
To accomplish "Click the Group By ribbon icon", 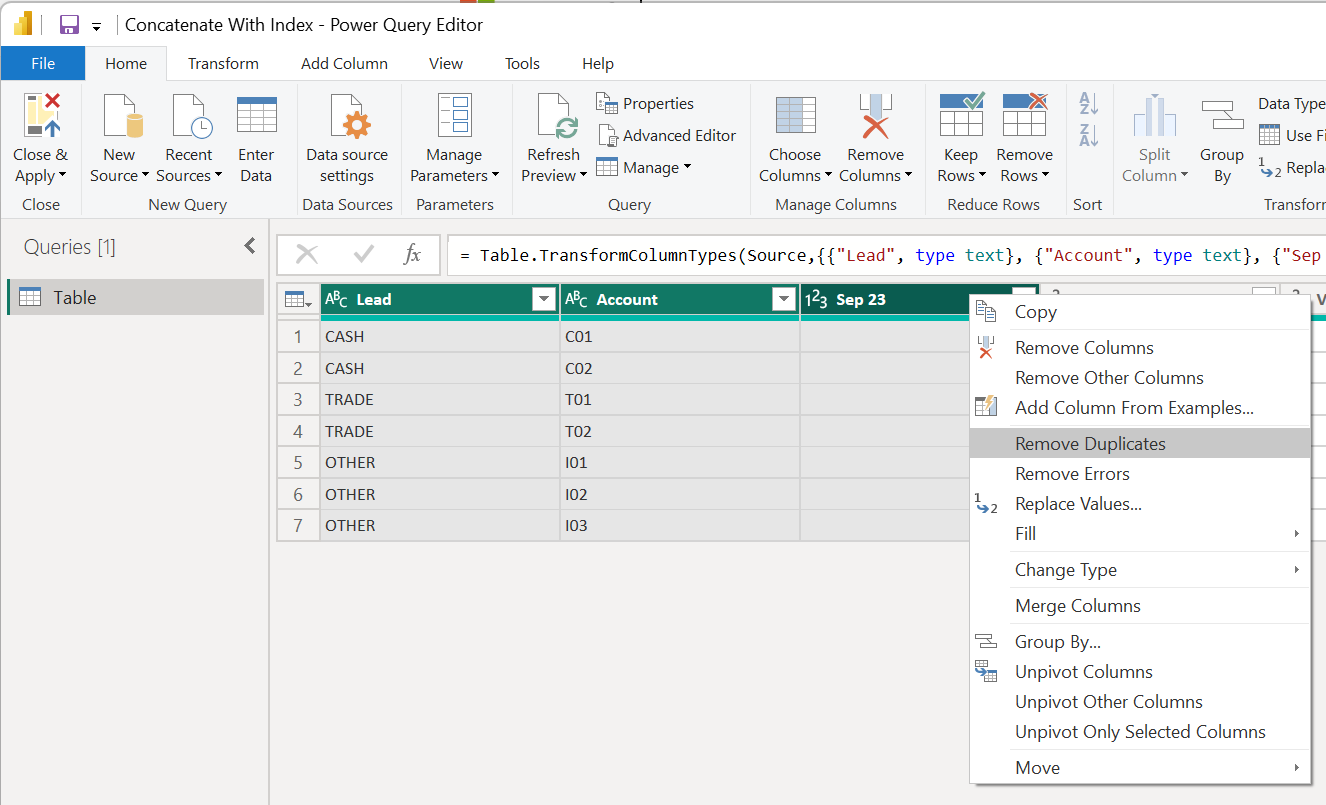I will (1222, 115).
